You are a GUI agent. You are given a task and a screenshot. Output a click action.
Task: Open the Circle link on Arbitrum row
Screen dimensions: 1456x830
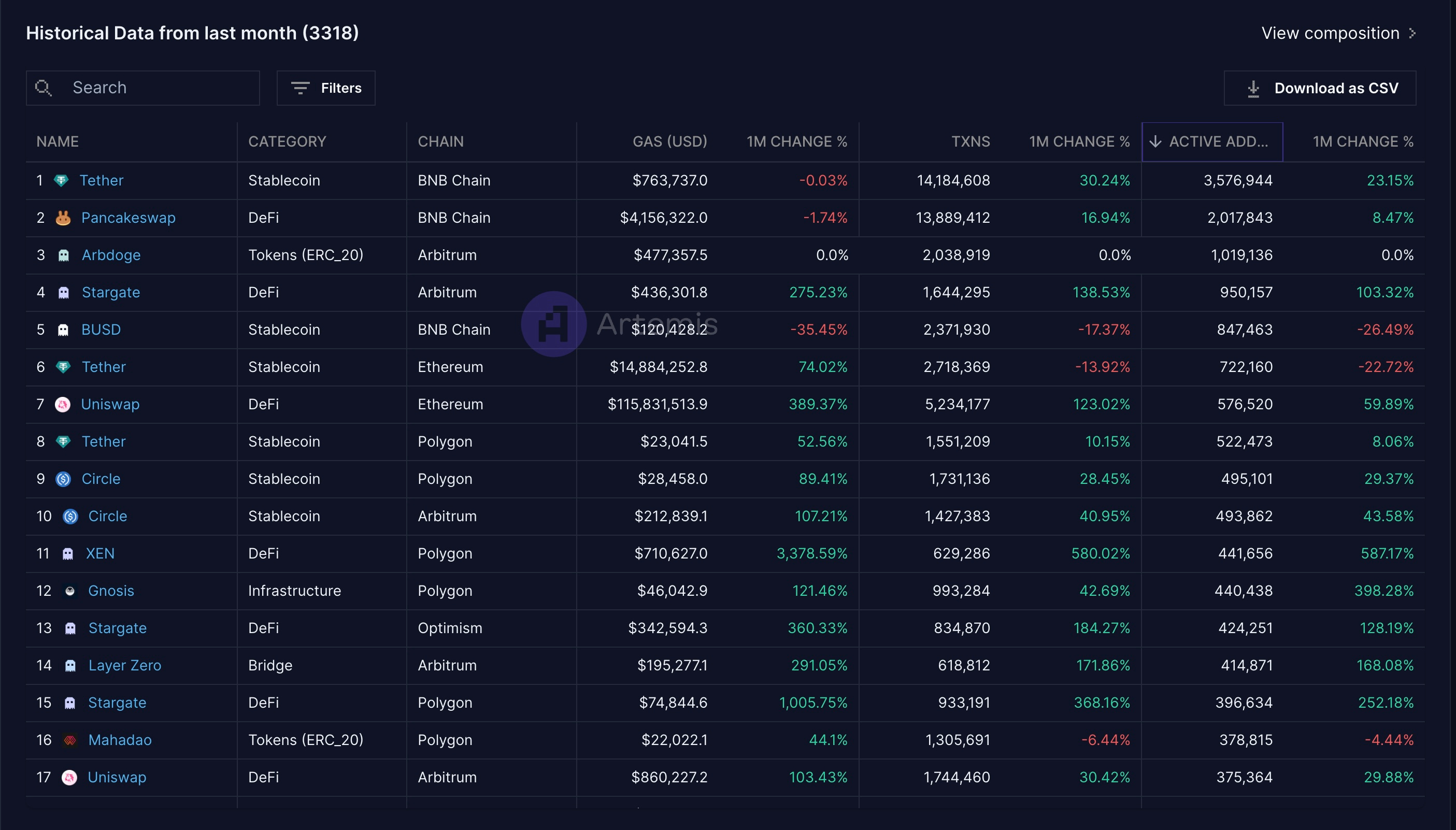coord(108,517)
